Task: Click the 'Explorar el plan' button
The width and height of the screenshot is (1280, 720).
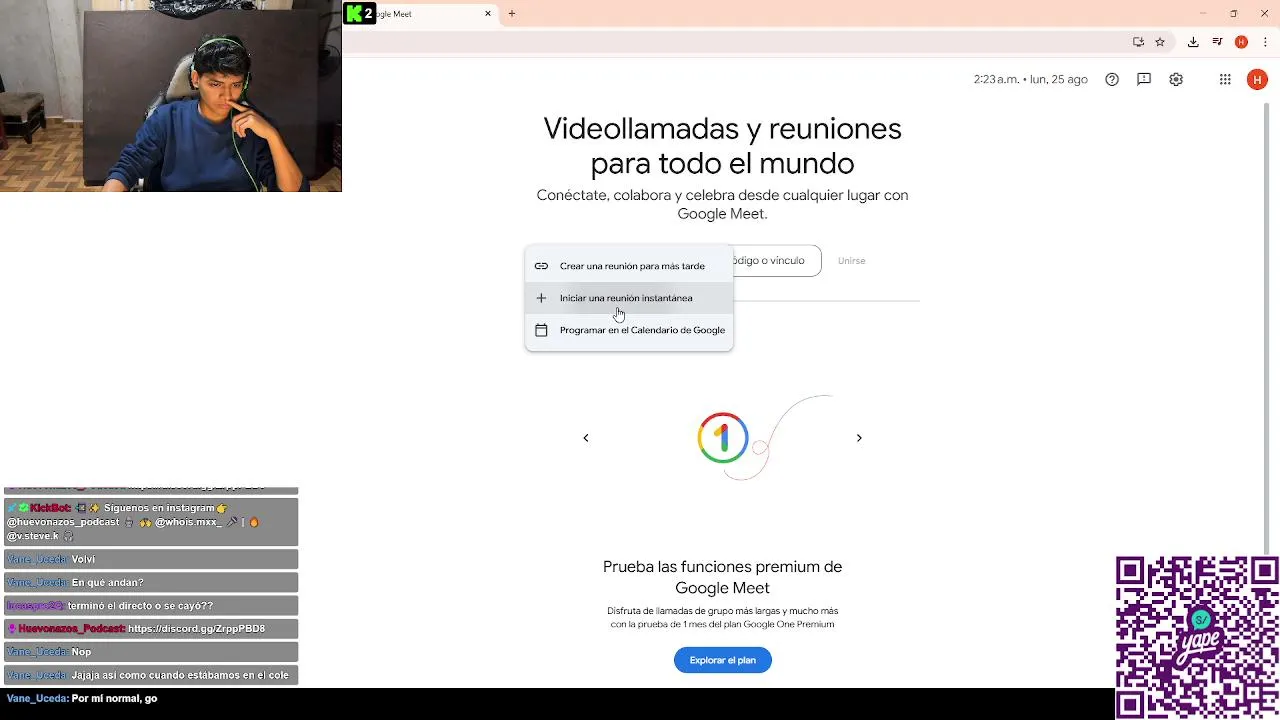Action: [723, 660]
